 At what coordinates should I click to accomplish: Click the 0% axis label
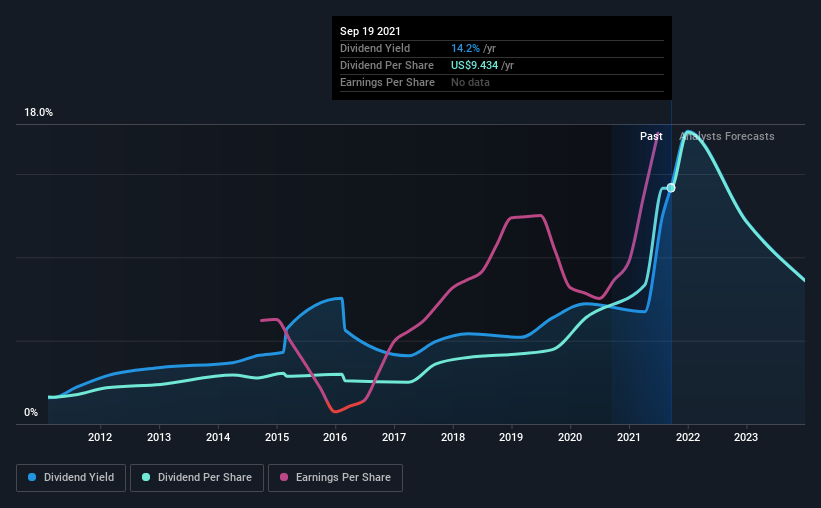tap(31, 413)
